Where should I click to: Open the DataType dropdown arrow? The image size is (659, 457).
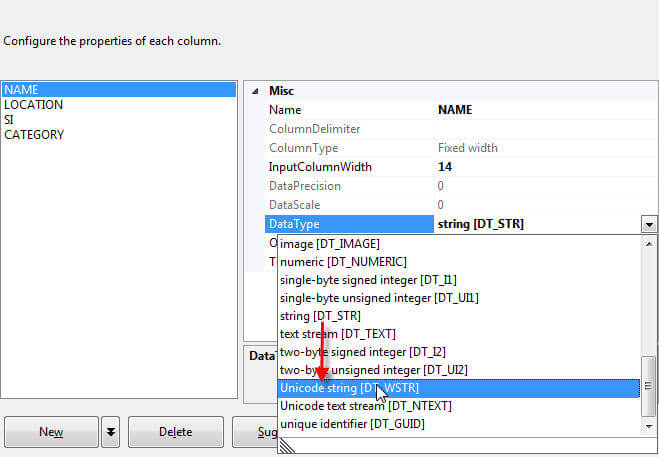(x=649, y=225)
